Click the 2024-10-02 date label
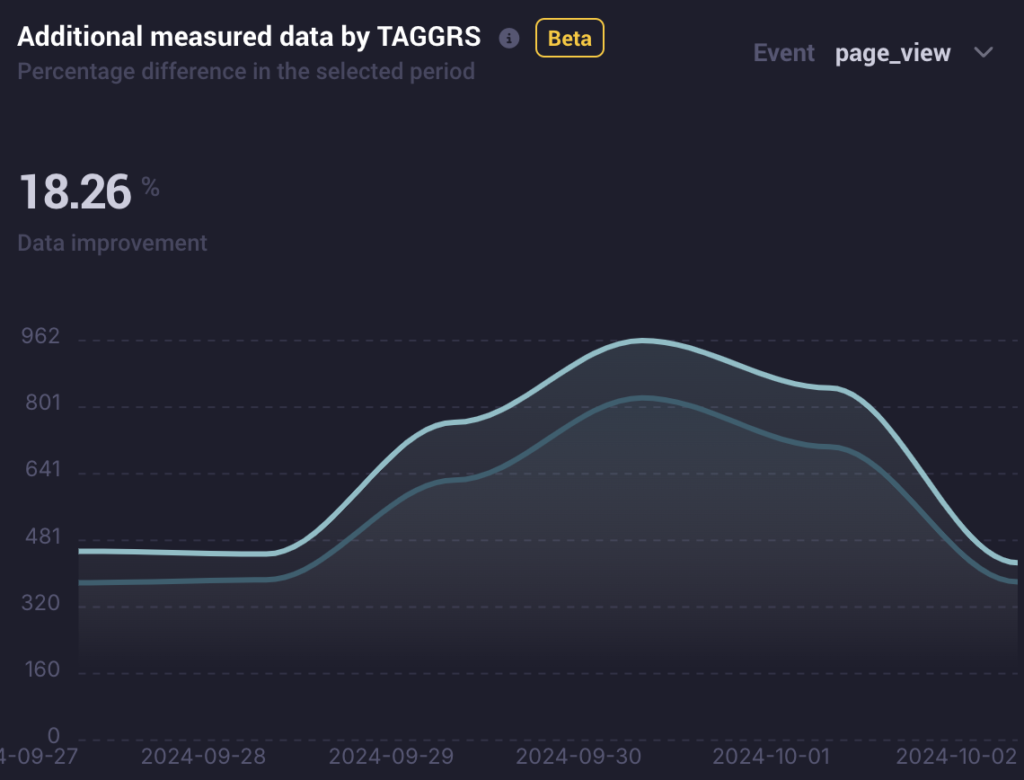Viewport: 1024px width, 780px height. [957, 756]
